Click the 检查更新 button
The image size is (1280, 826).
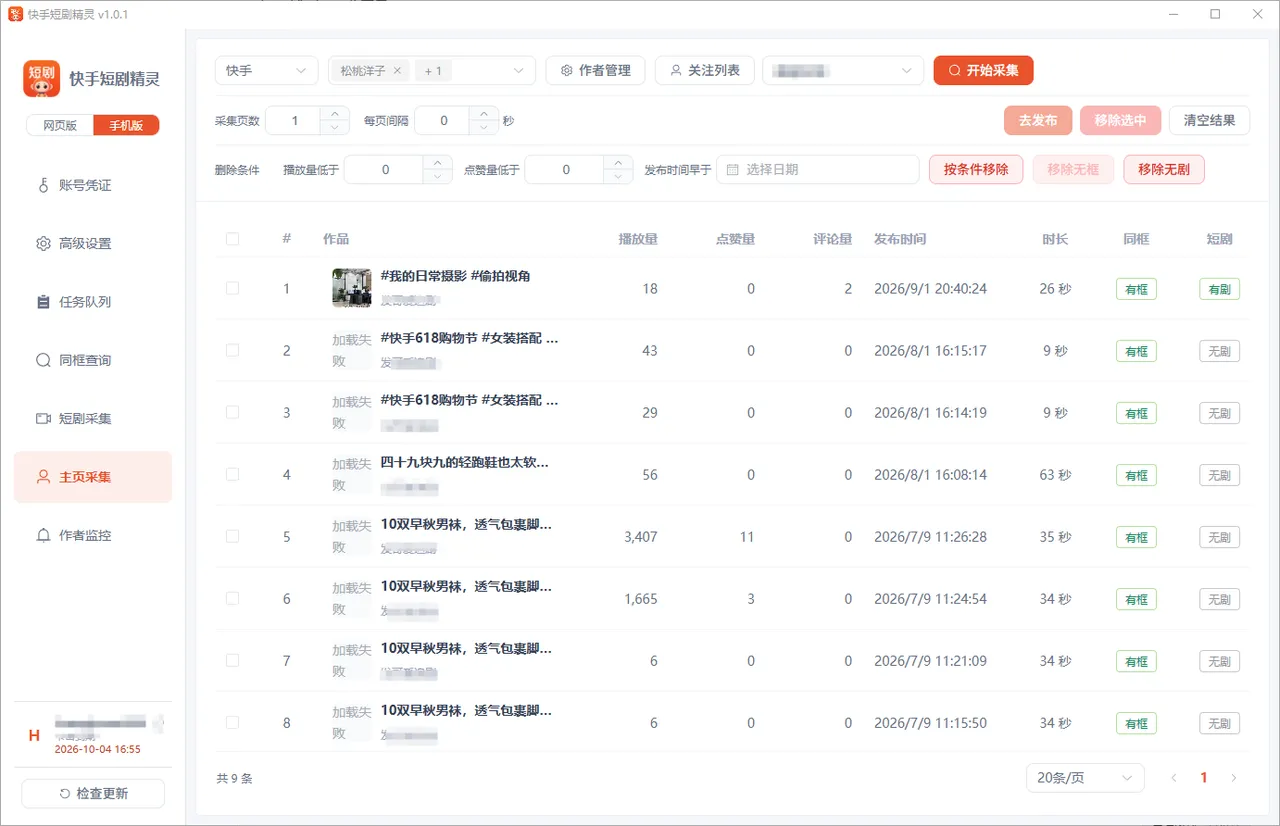click(x=93, y=794)
